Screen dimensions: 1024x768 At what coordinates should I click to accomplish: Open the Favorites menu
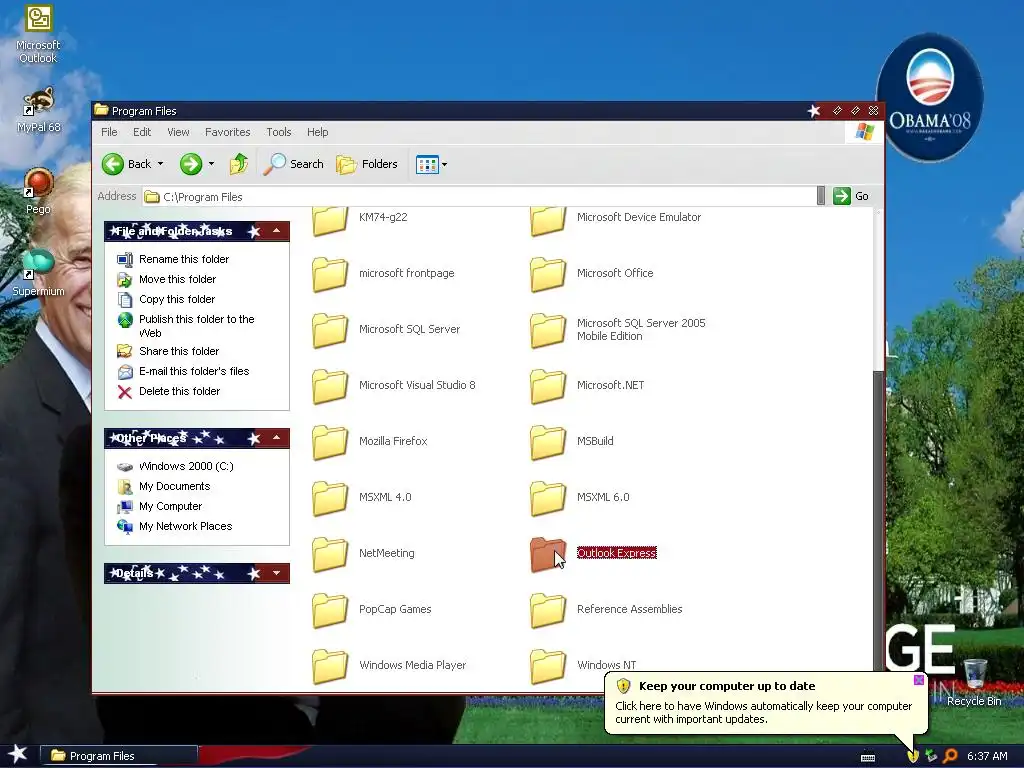227,132
